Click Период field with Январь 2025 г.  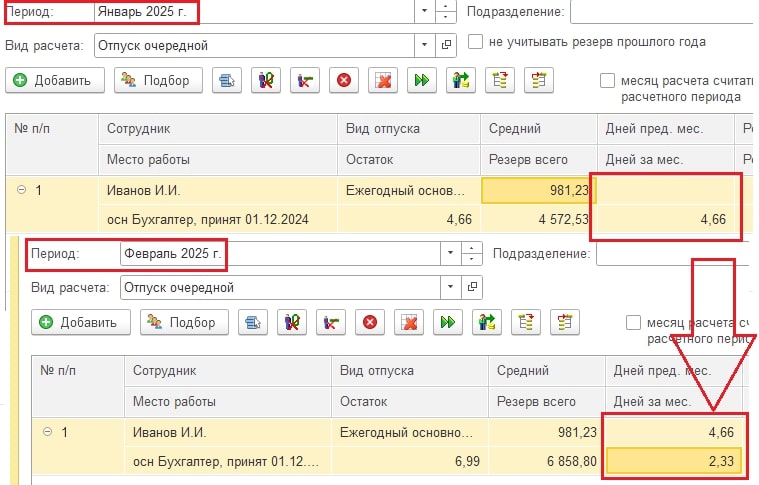point(254,11)
